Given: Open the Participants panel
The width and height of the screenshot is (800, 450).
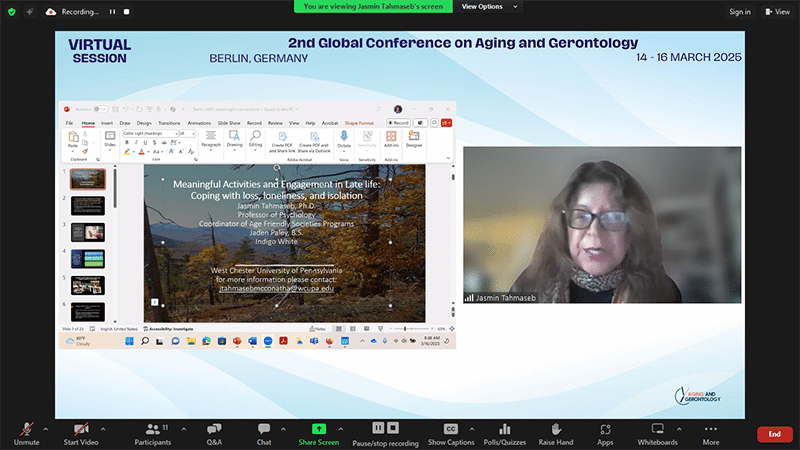Looking at the screenshot, I should [x=151, y=428].
